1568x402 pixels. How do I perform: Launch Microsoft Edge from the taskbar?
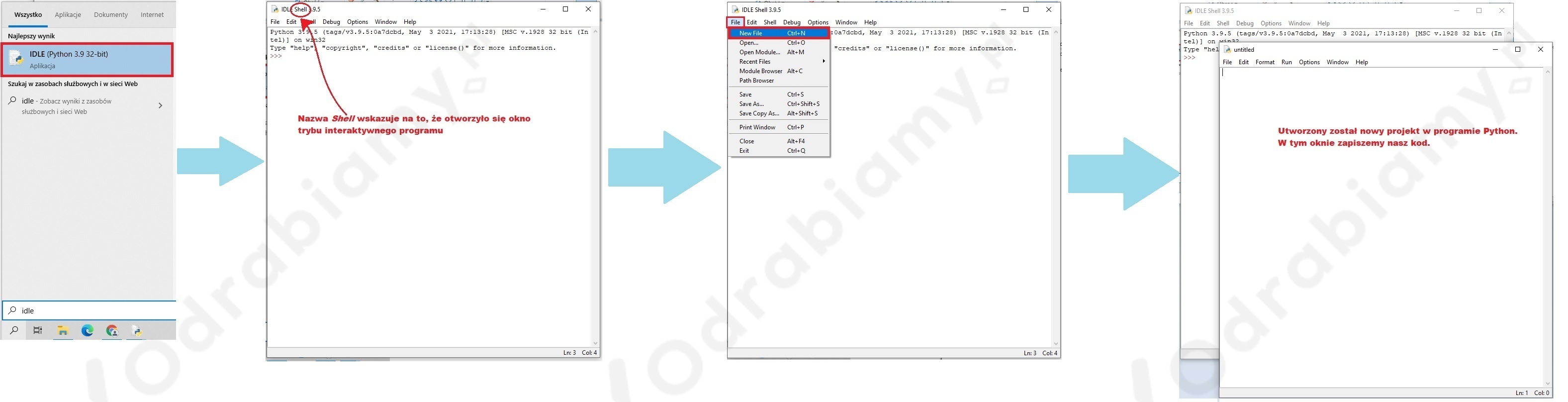(87, 331)
